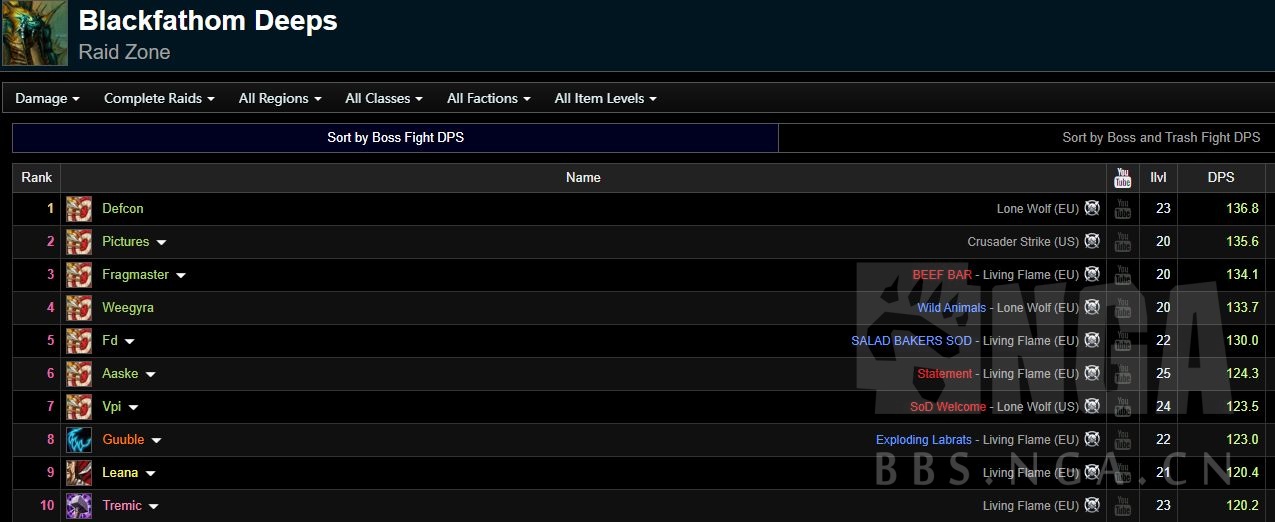
Task: Click the faction icon in Fd's row
Action: (x=1092, y=341)
